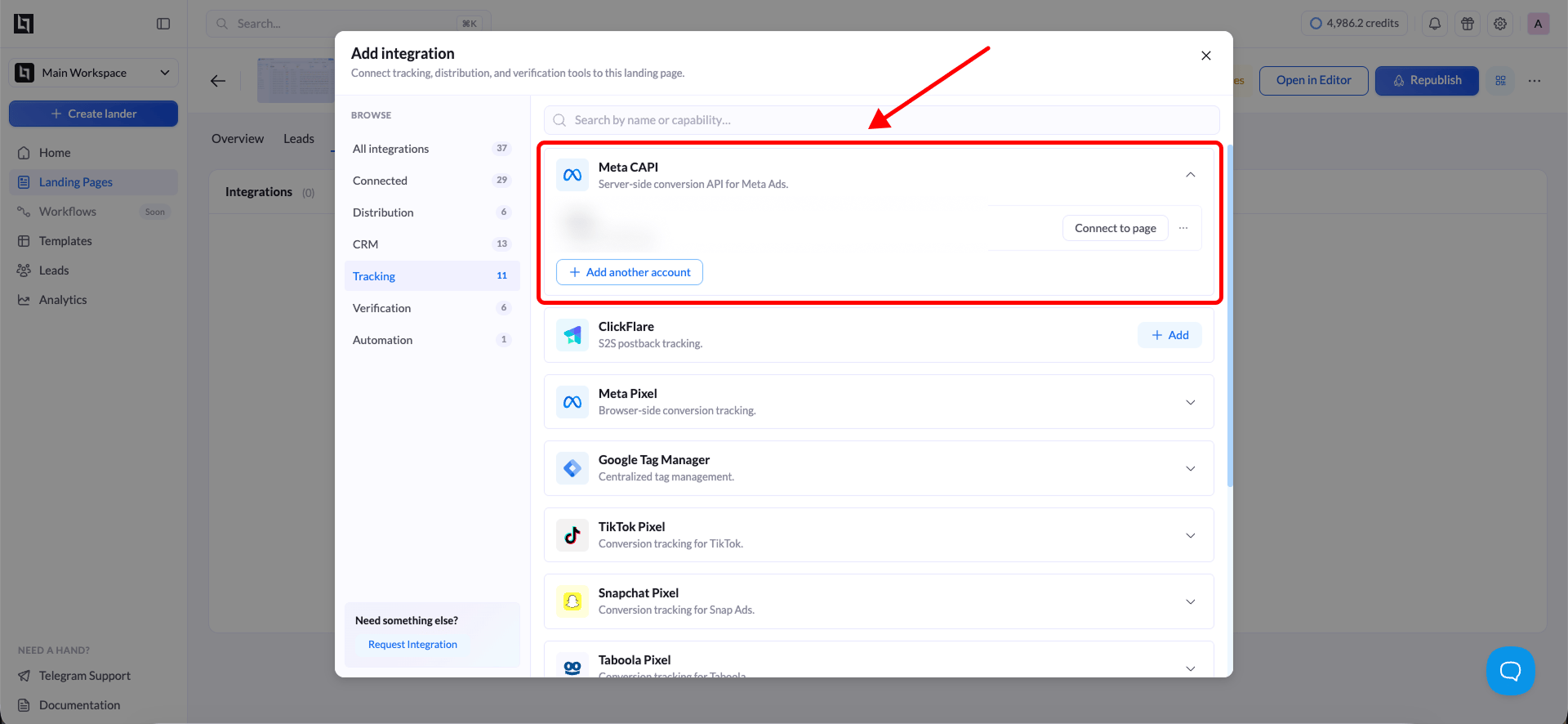Select the Tracking category
This screenshot has height=724, width=1568.
(x=432, y=276)
